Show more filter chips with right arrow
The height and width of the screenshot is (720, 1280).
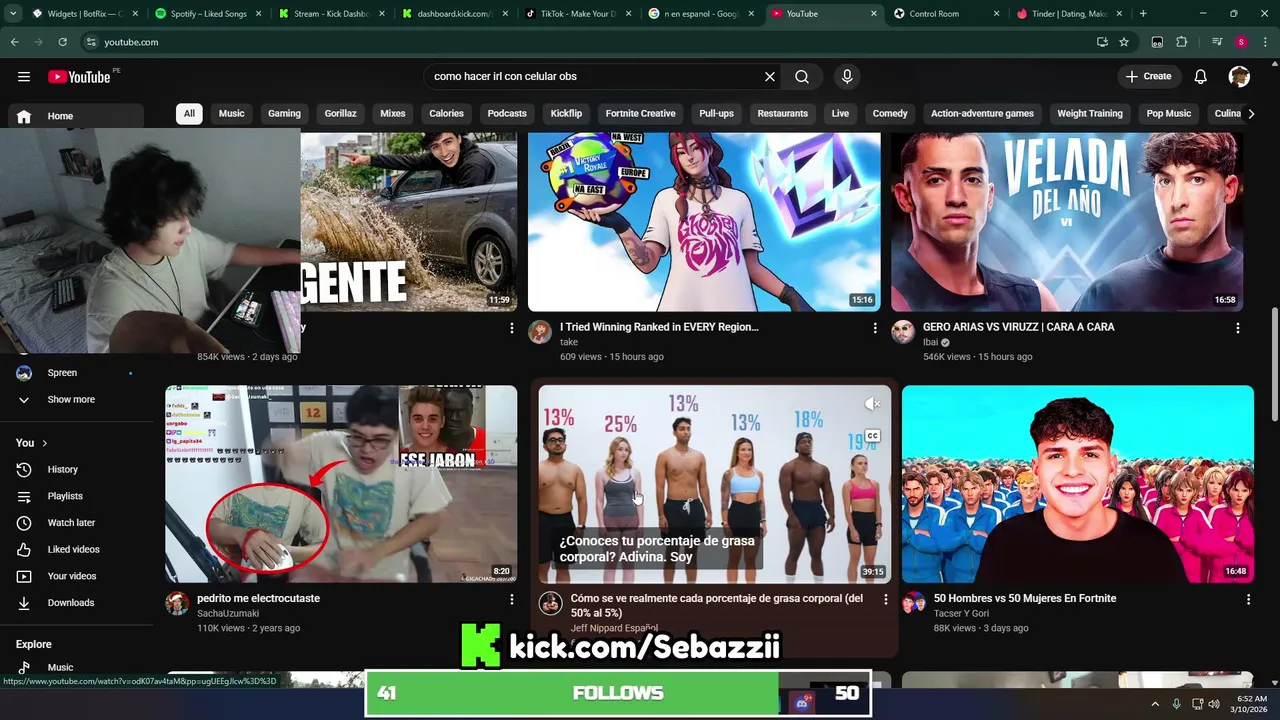click(x=1251, y=113)
